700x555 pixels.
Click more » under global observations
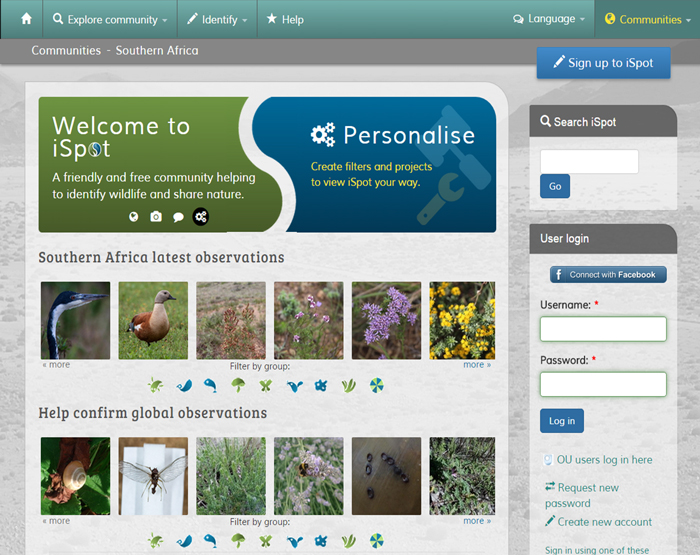[x=477, y=521]
